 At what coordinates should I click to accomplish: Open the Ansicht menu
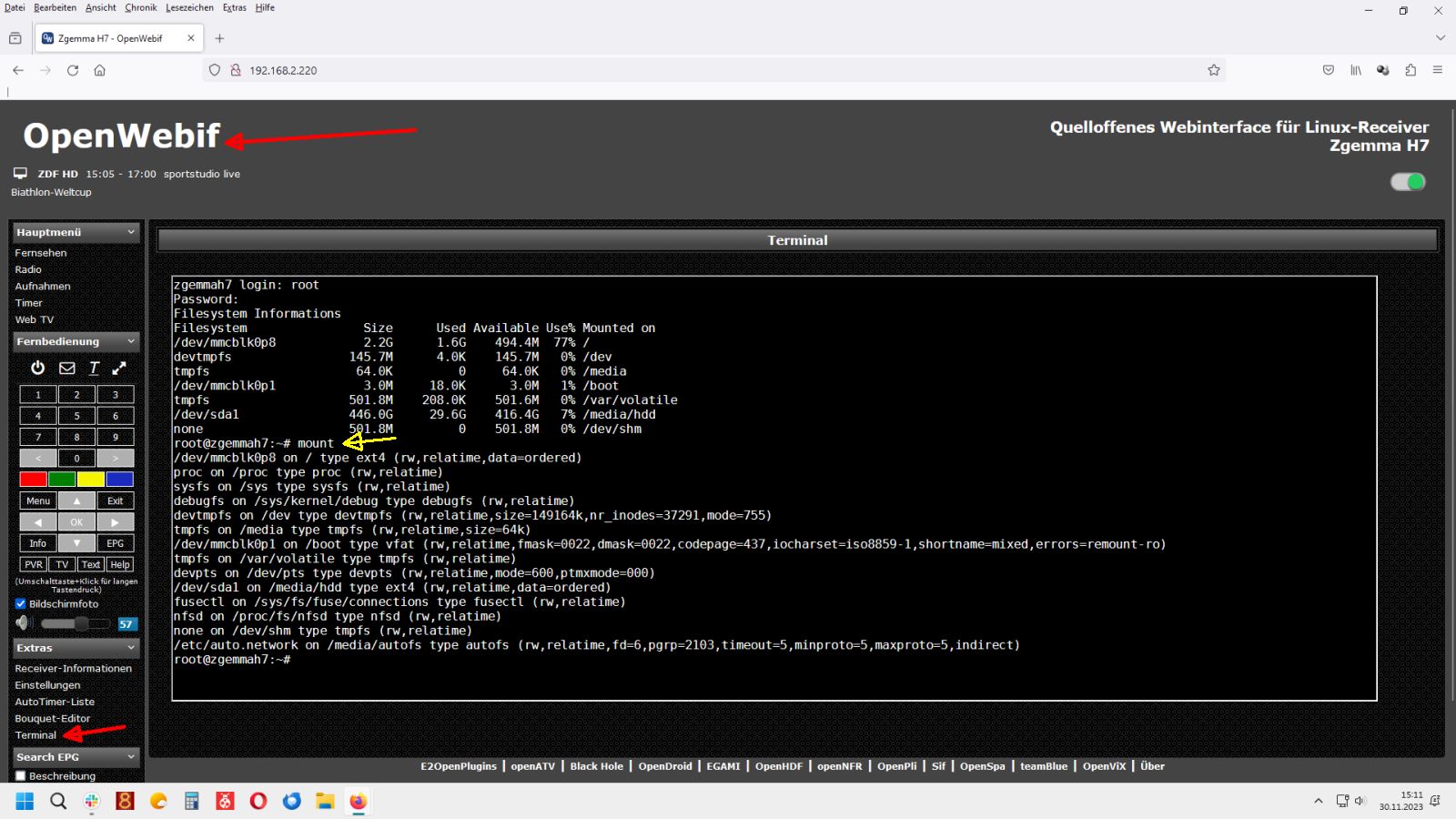click(101, 7)
